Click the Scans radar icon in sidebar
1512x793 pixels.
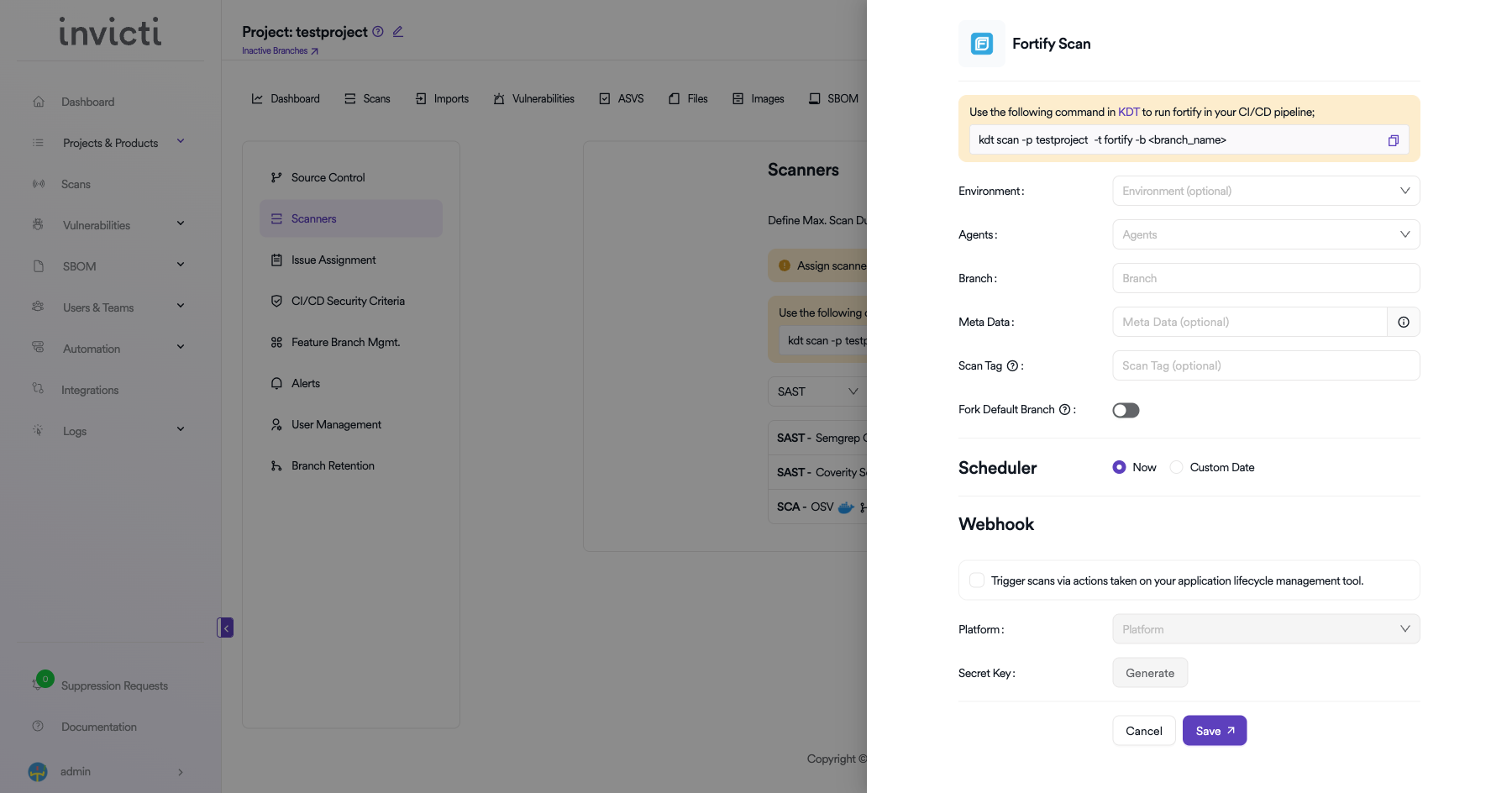click(39, 184)
